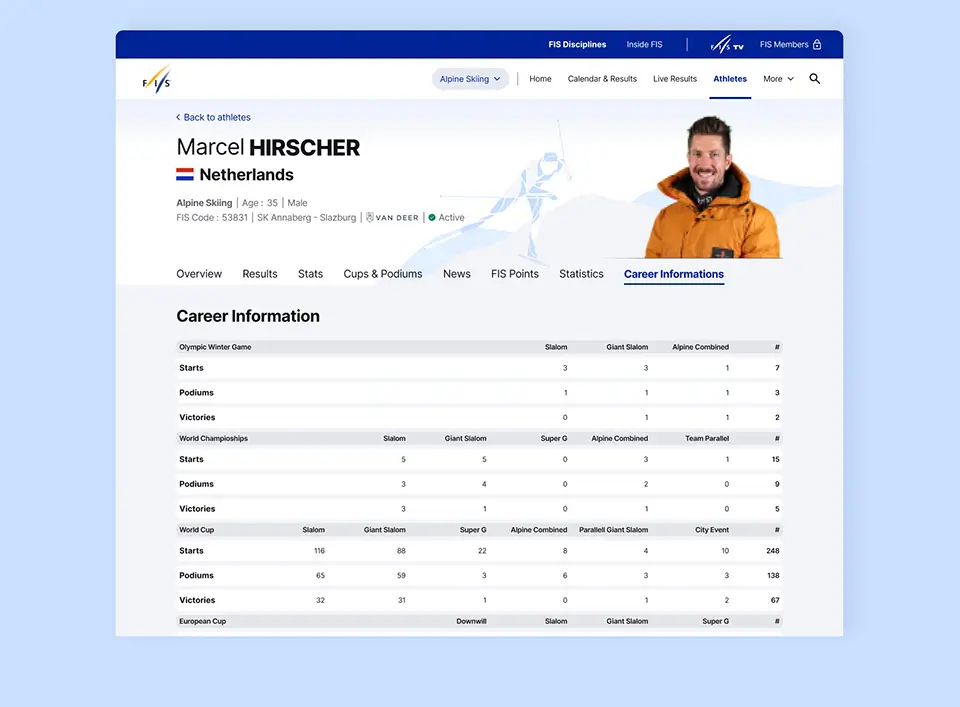Switch to the Overview tab
The image size is (960, 707).
pos(199,274)
